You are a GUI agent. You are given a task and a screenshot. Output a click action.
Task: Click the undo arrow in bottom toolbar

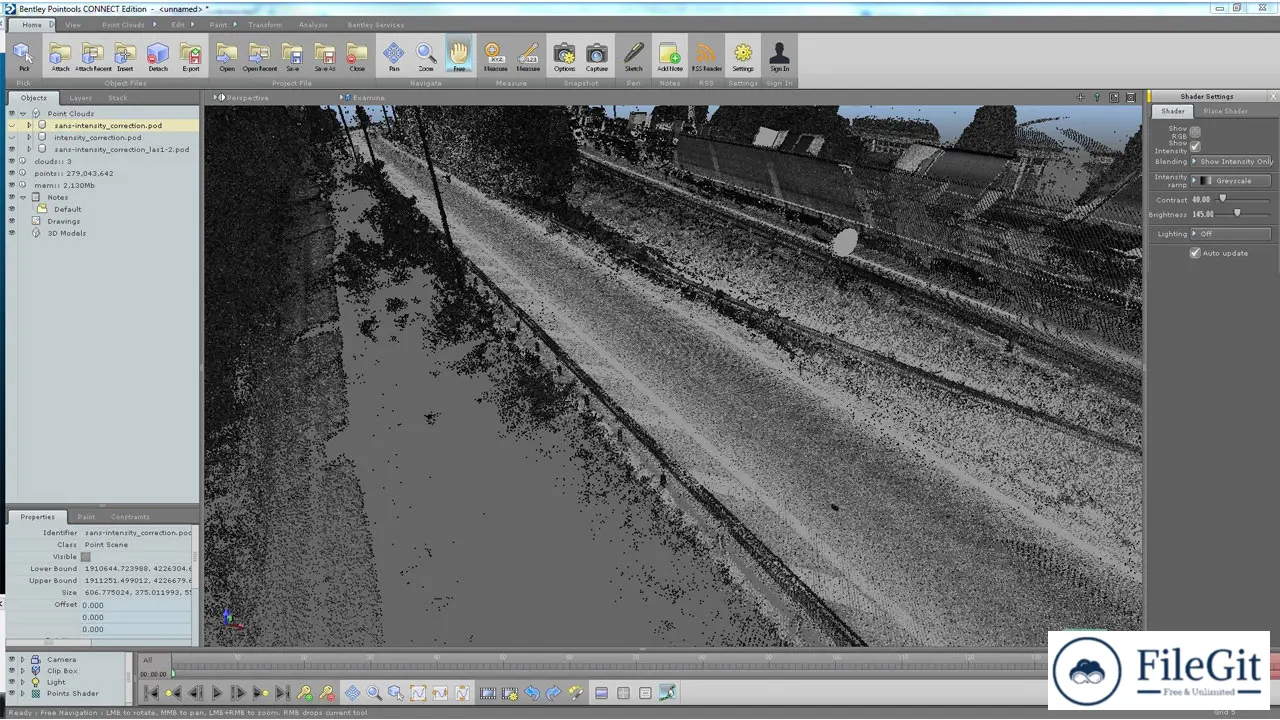(x=532, y=693)
